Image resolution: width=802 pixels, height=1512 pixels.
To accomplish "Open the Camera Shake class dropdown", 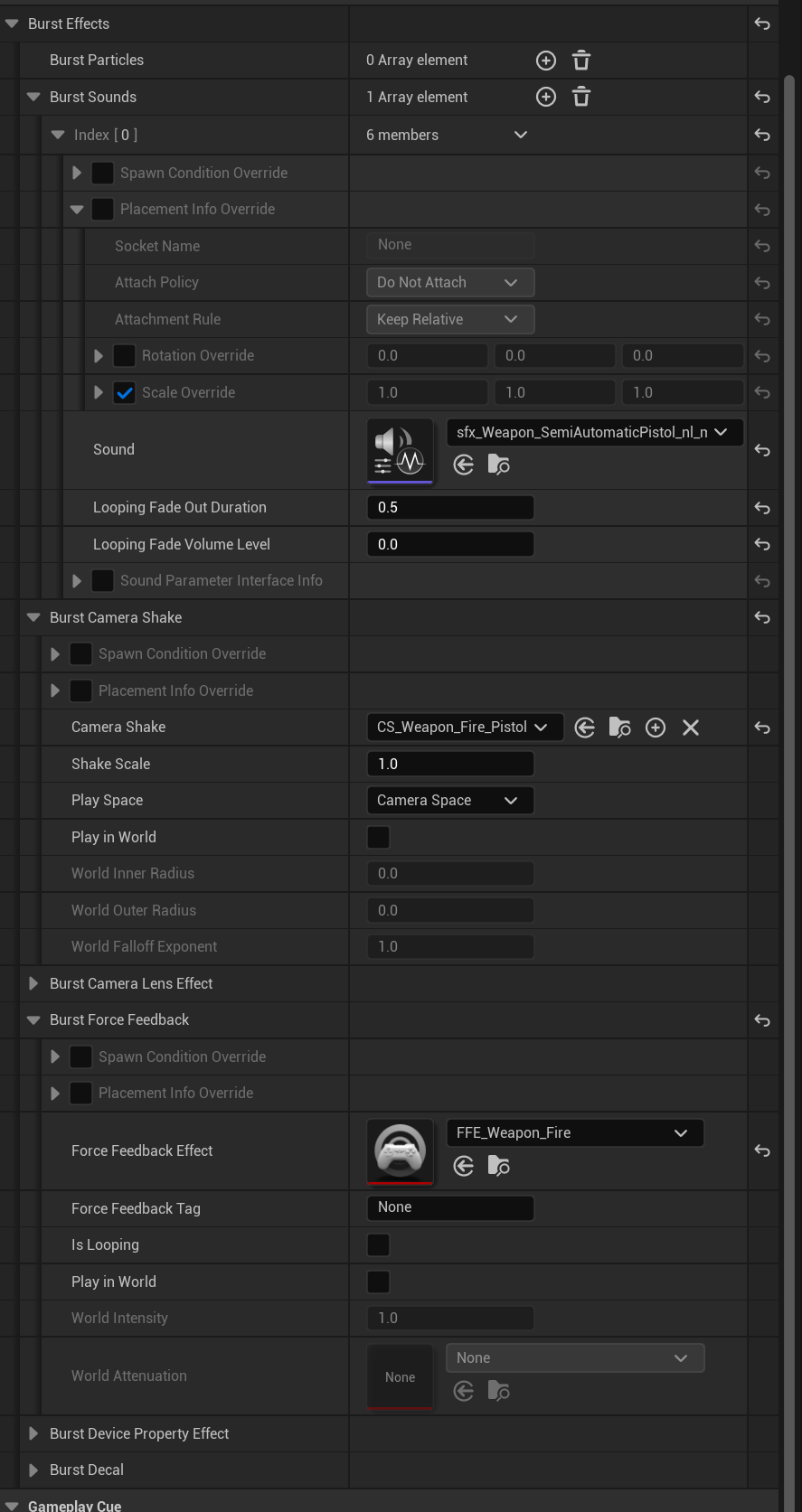I will pyautogui.click(x=465, y=727).
